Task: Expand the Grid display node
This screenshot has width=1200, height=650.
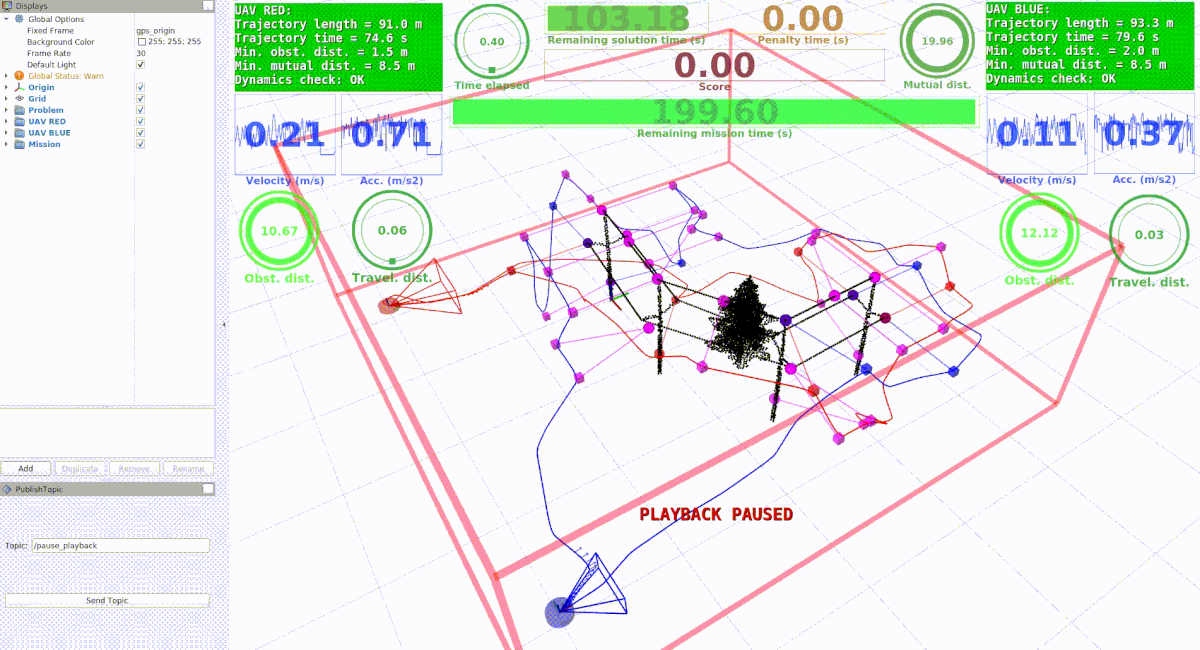Action: point(7,99)
